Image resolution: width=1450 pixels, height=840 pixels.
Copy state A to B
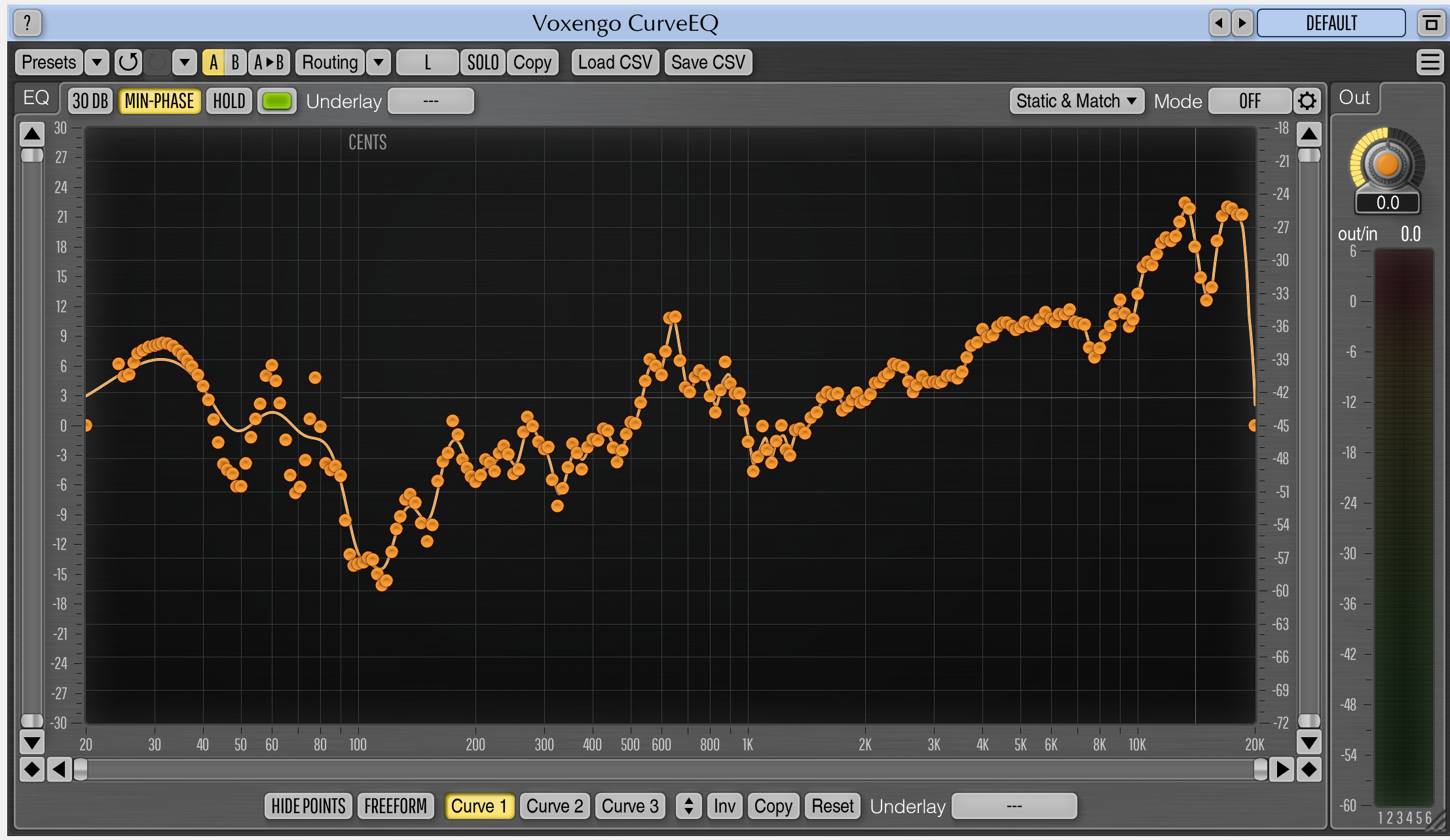pos(269,62)
